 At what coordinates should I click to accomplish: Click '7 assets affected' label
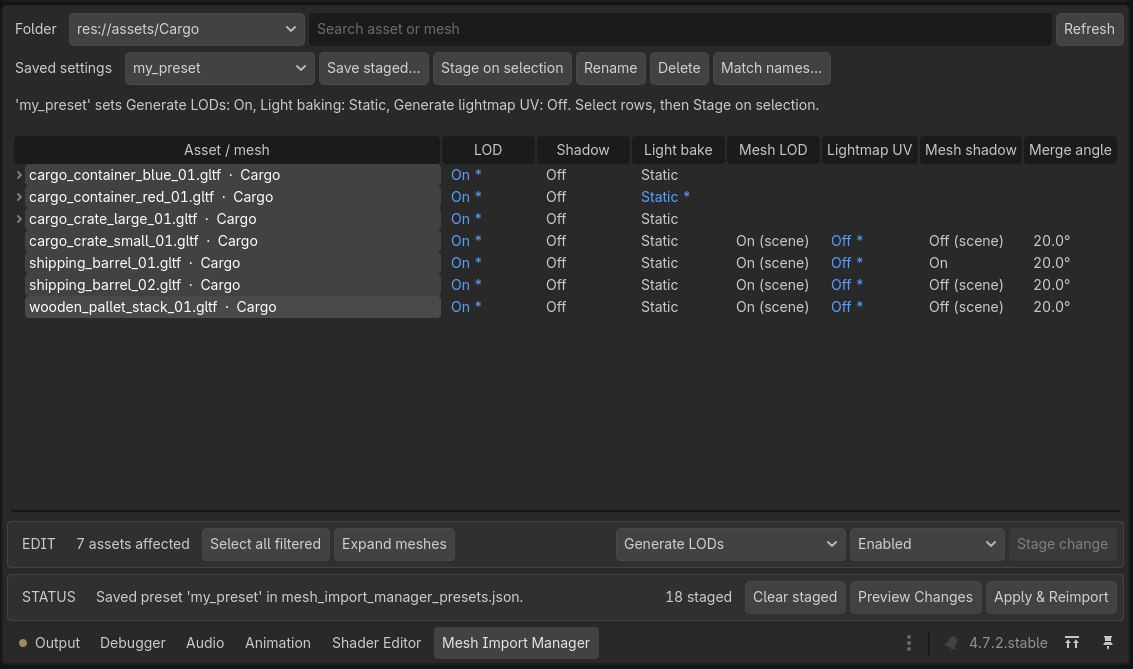(133, 544)
